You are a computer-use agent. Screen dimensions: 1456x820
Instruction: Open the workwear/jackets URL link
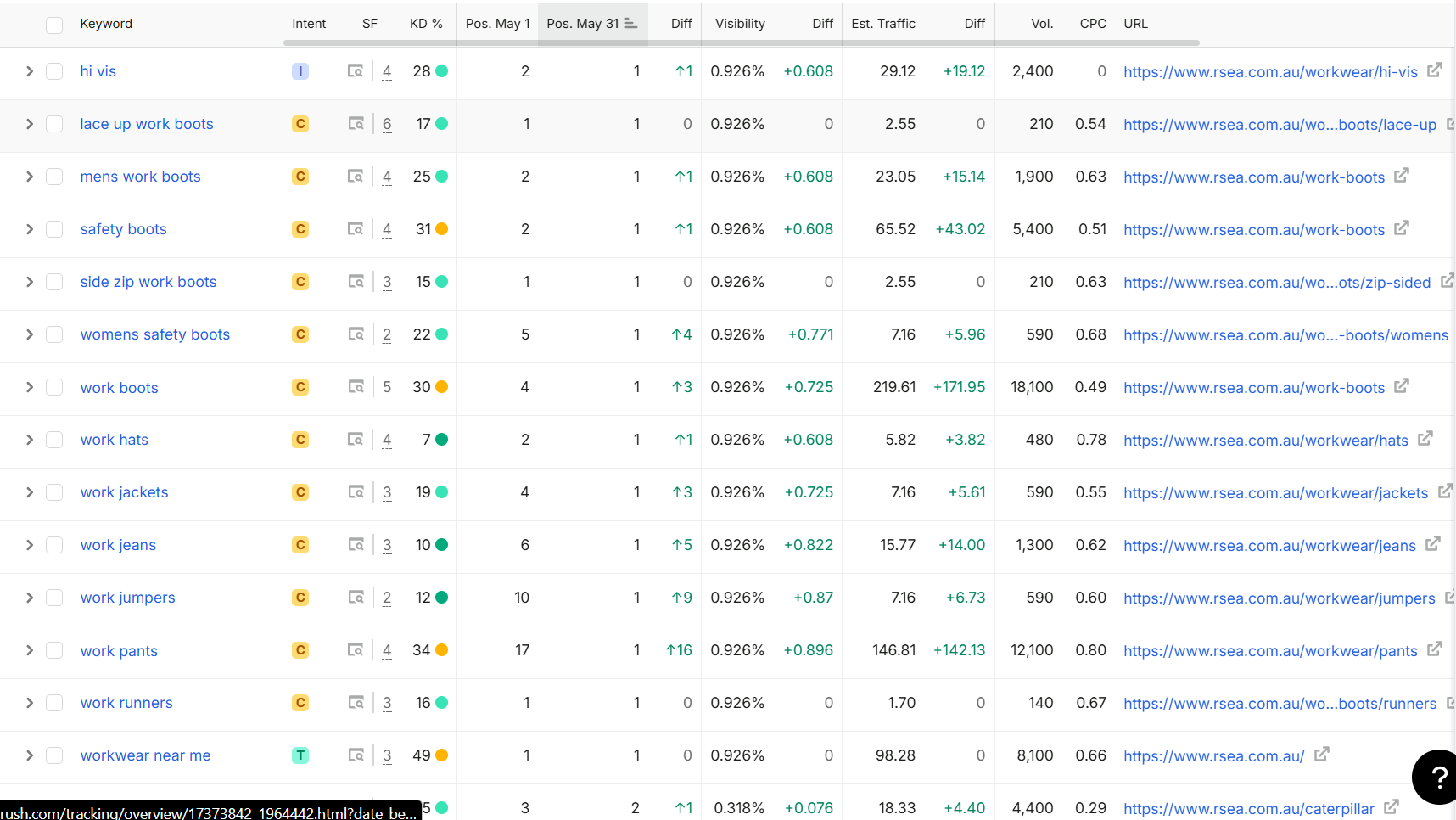tap(1276, 493)
